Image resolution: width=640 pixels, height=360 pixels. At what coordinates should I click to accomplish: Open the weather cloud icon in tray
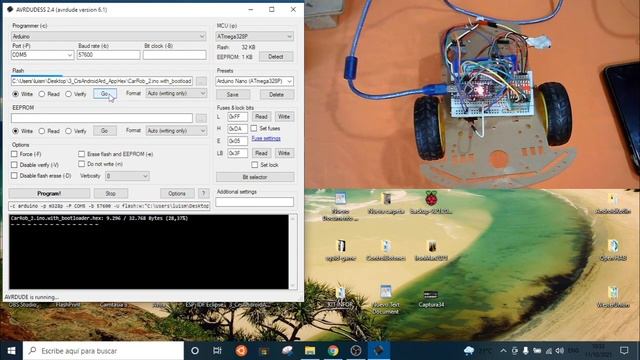(x=469, y=351)
